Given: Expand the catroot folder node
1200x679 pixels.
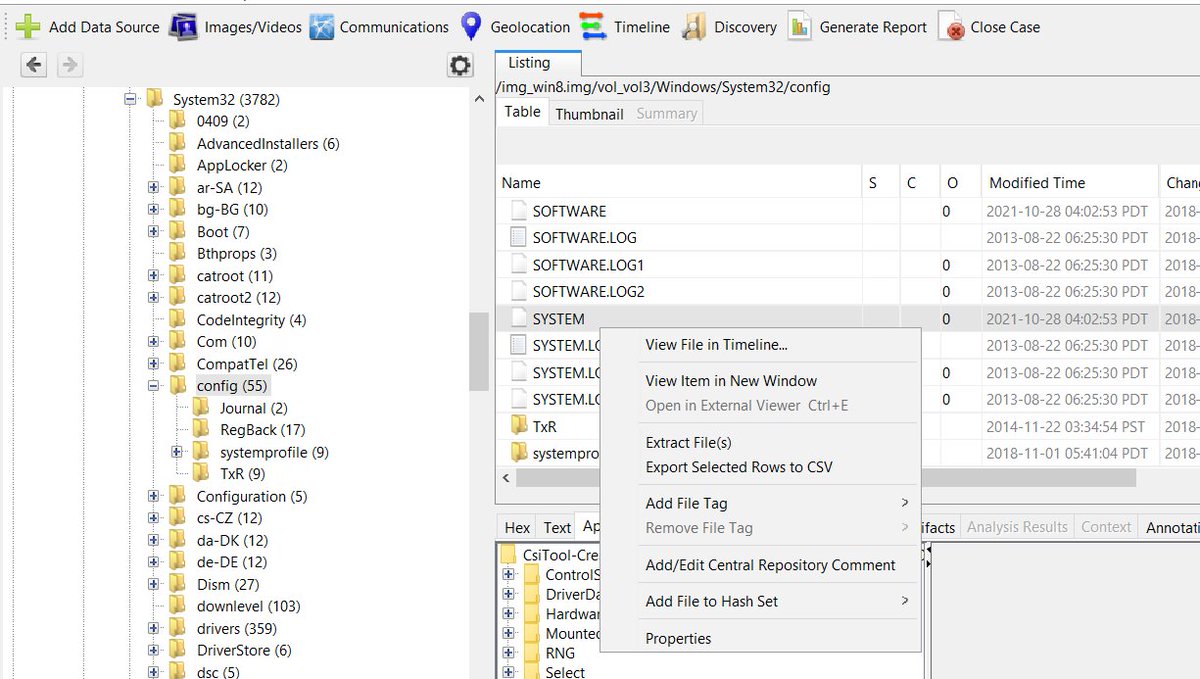Looking at the screenshot, I should 154,275.
